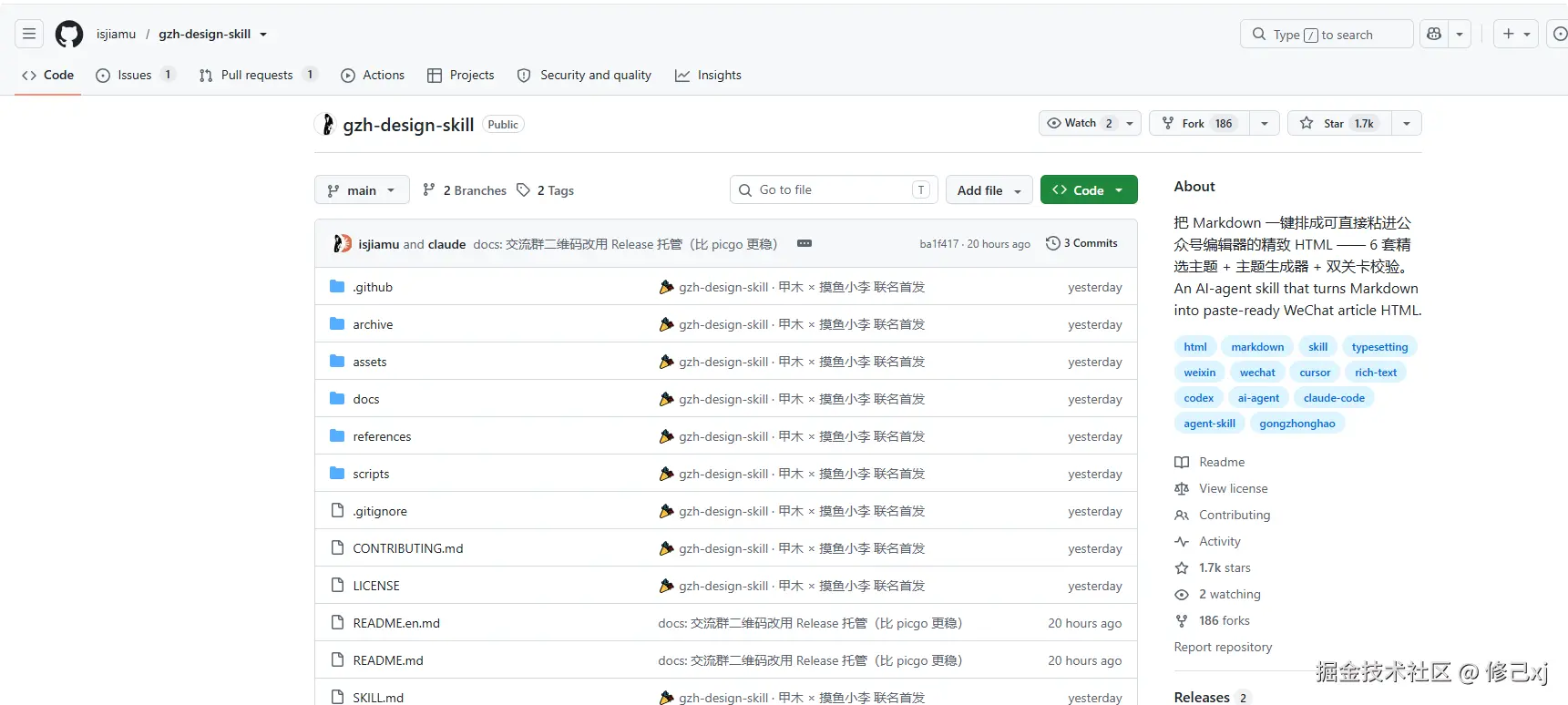Click the README.en.md file icon
The image size is (1568, 705).
337,623
